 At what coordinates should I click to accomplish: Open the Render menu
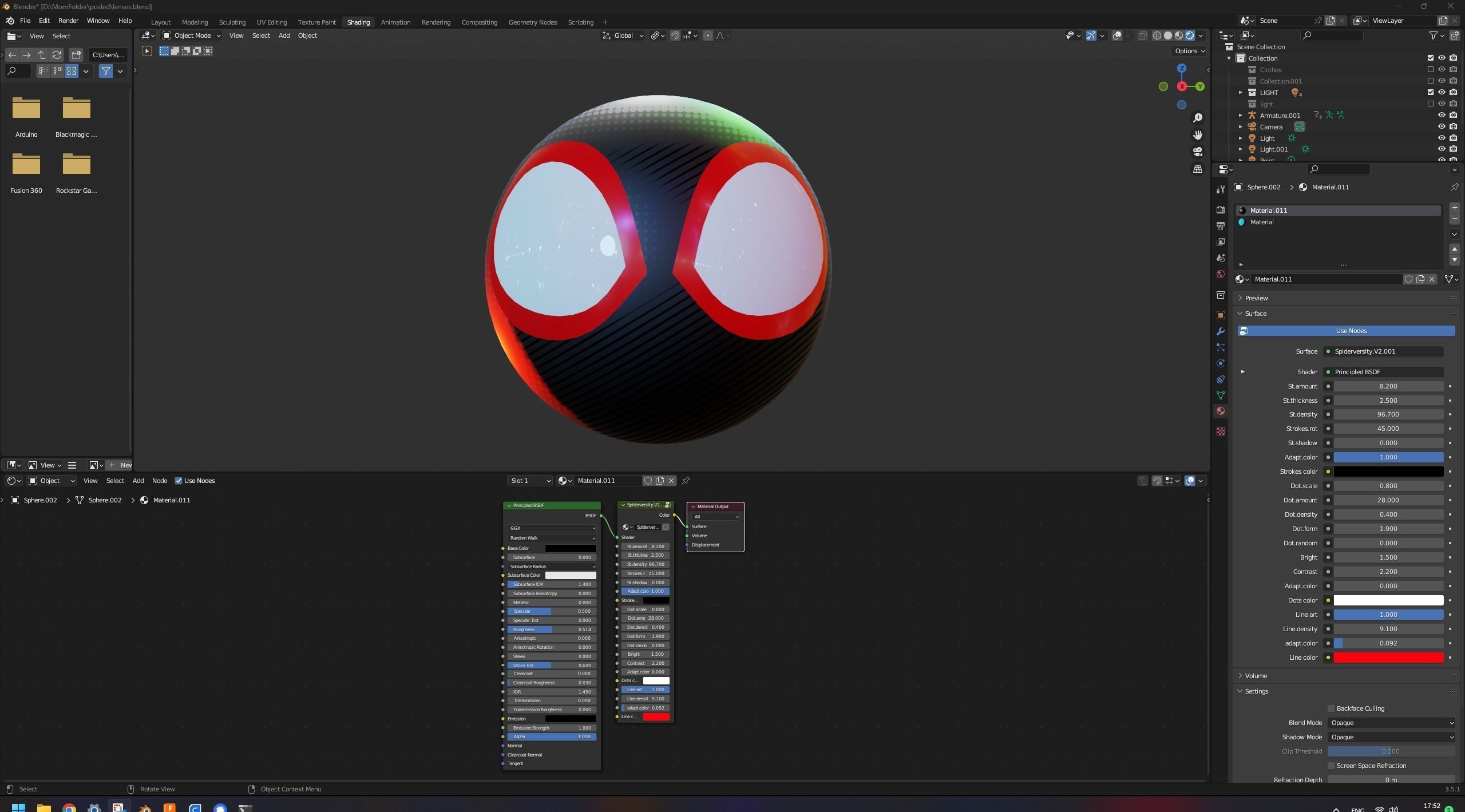click(x=68, y=20)
